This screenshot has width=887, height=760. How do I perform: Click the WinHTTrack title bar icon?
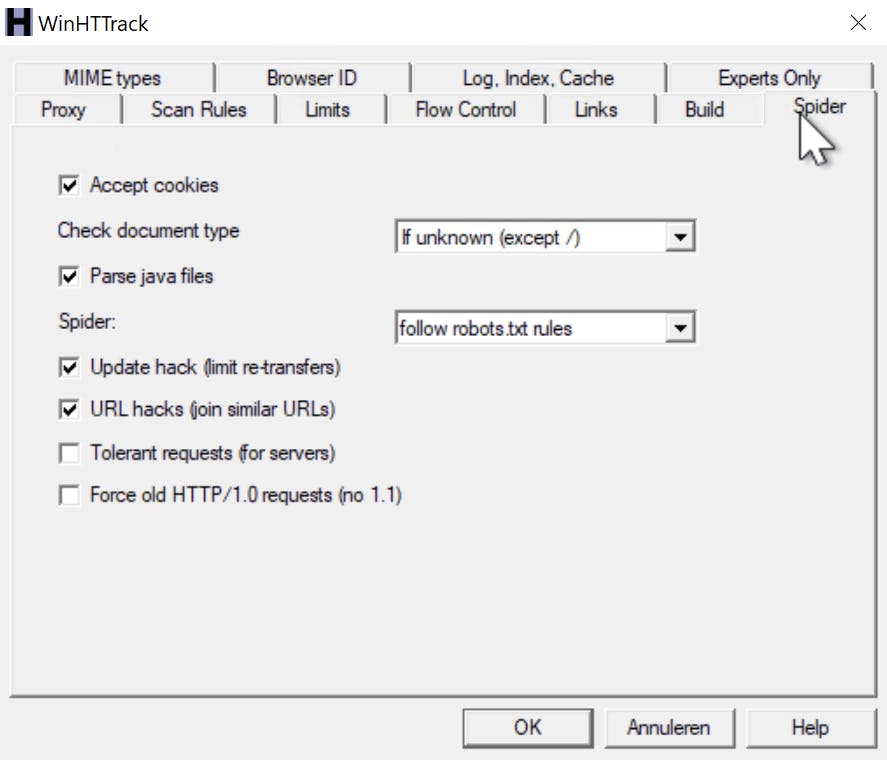pyautogui.click(x=19, y=23)
